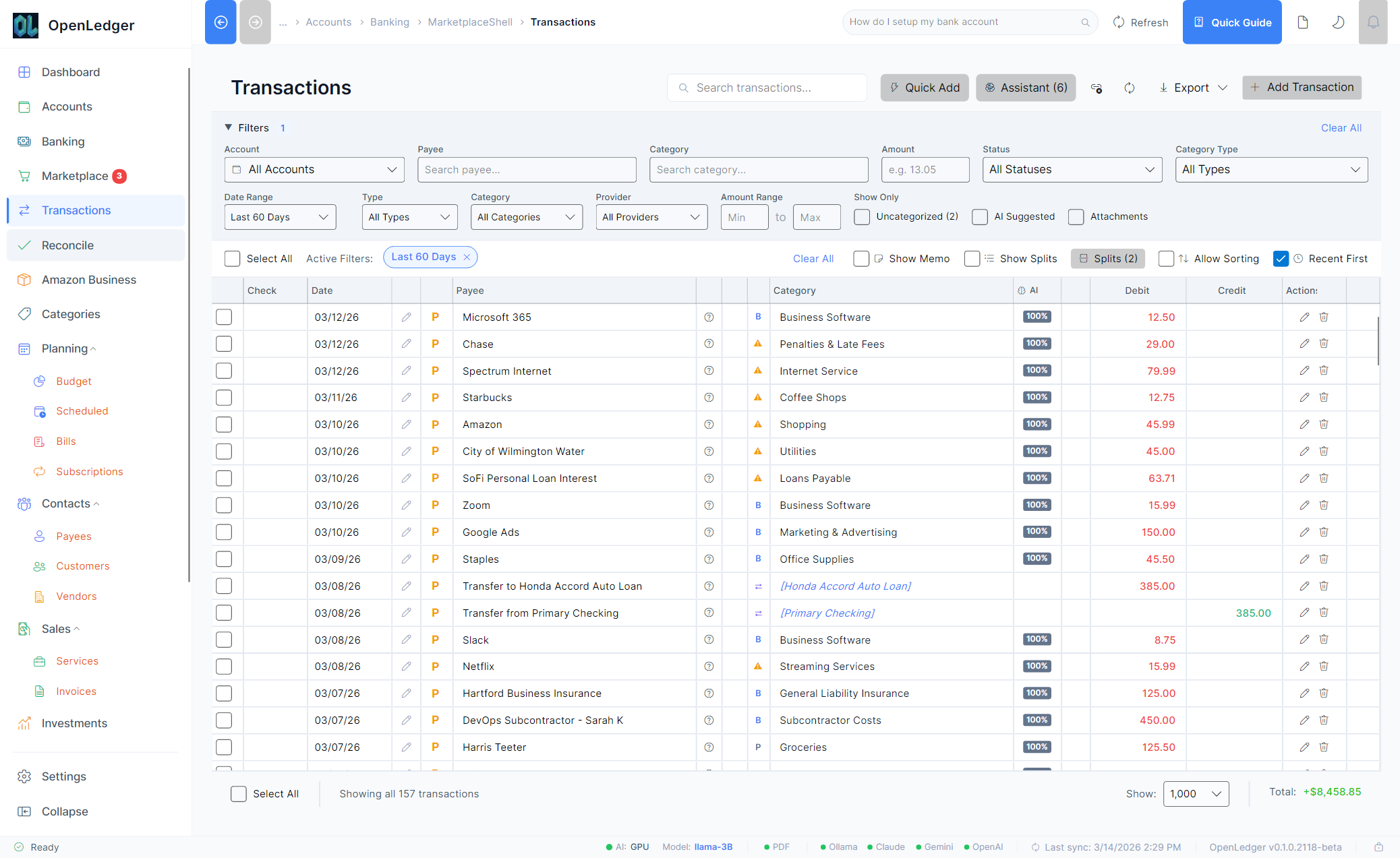Open info icon for Google Ads payee
This screenshot has width=1400, height=858.
click(x=709, y=532)
